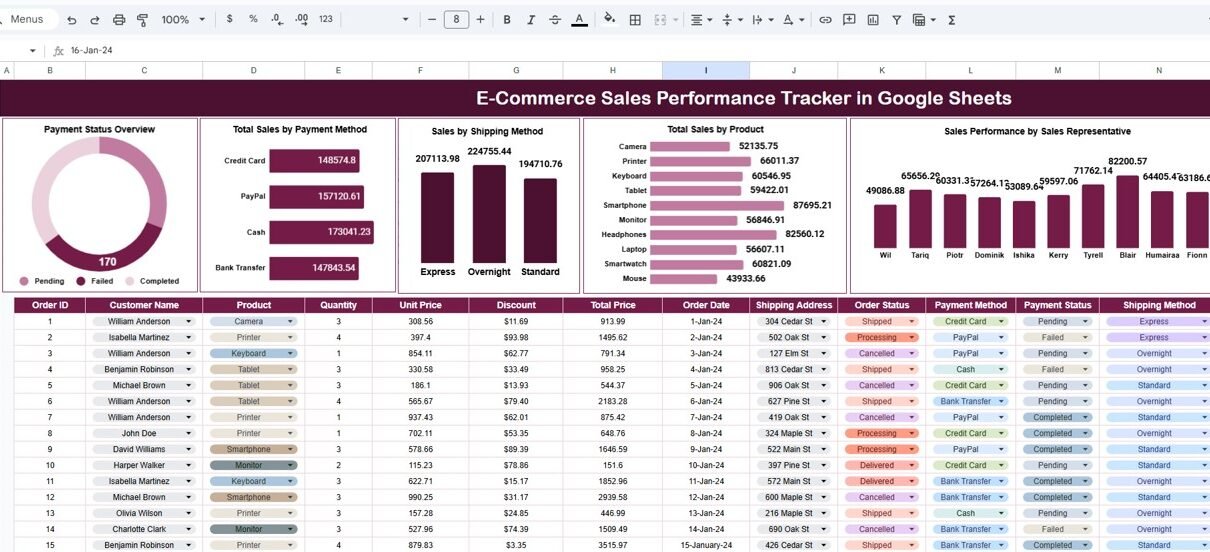Click the create filter funnel icon
1210x552 pixels.
pyautogui.click(x=896, y=20)
